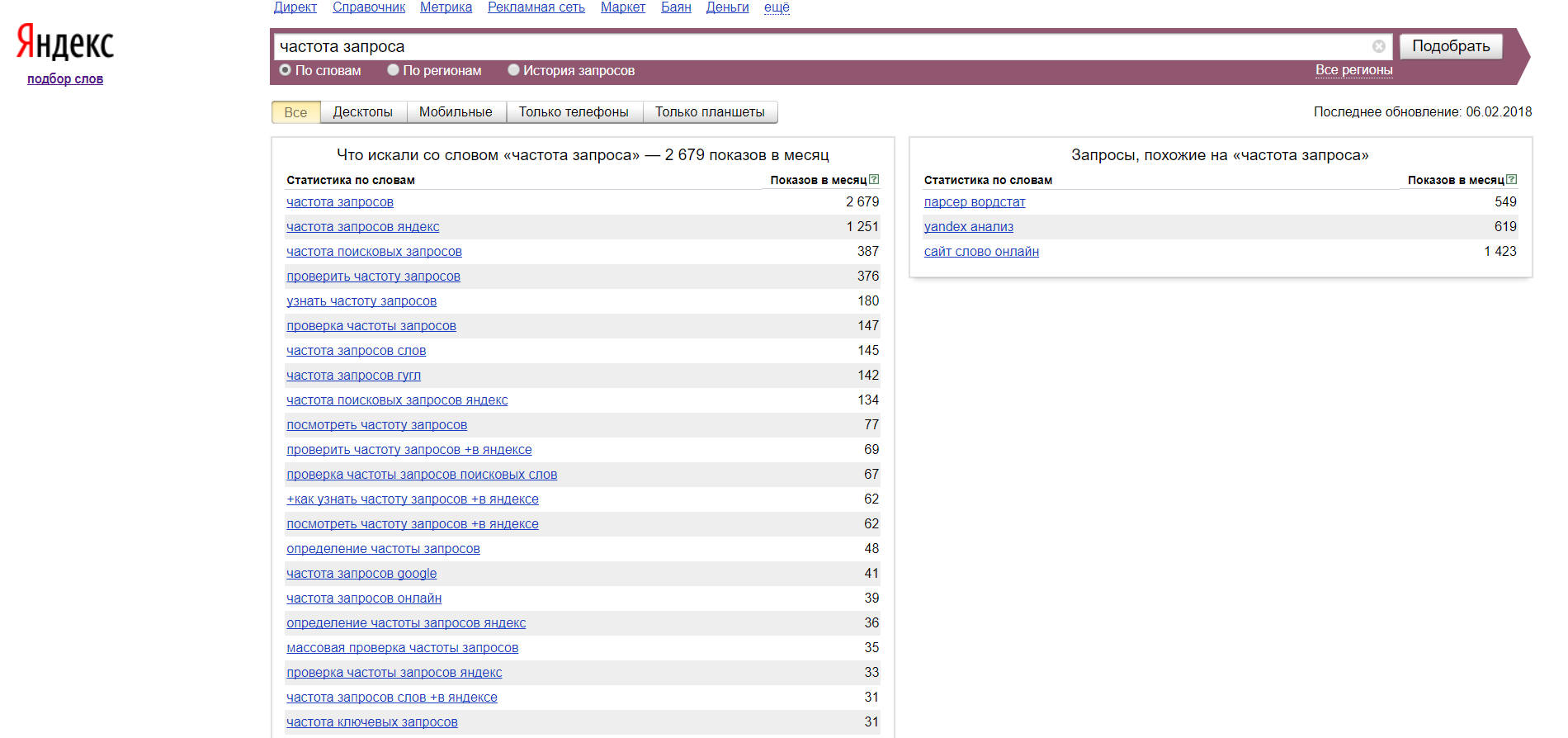Open similar query 'сайт слово онлайн'
The width and height of the screenshot is (1568, 738).
click(981, 252)
